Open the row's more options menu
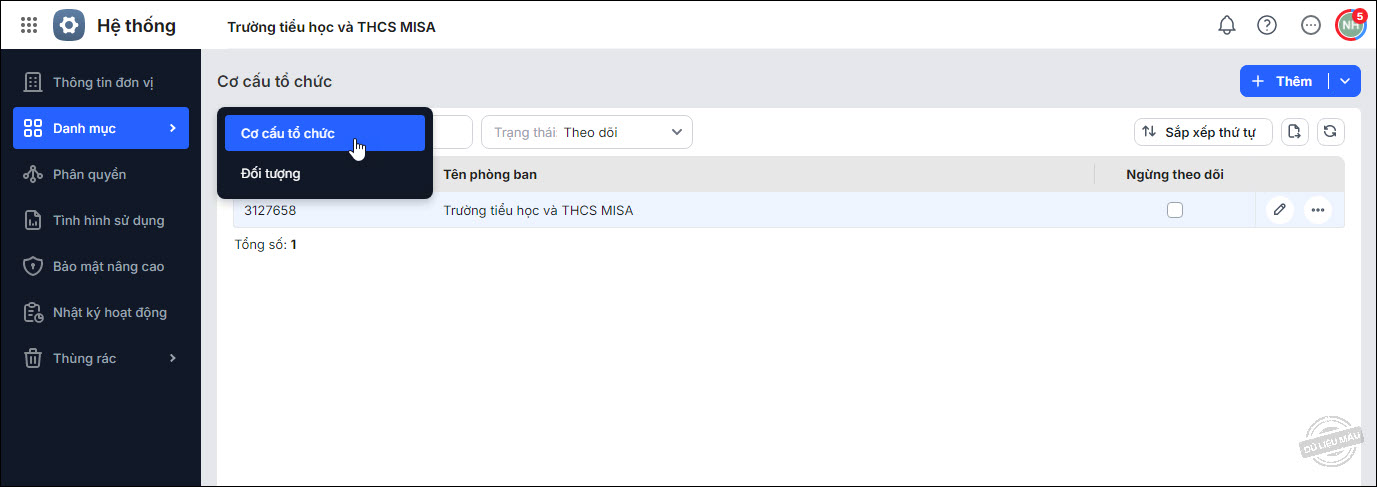This screenshot has width=1377, height=487. 1318,210
